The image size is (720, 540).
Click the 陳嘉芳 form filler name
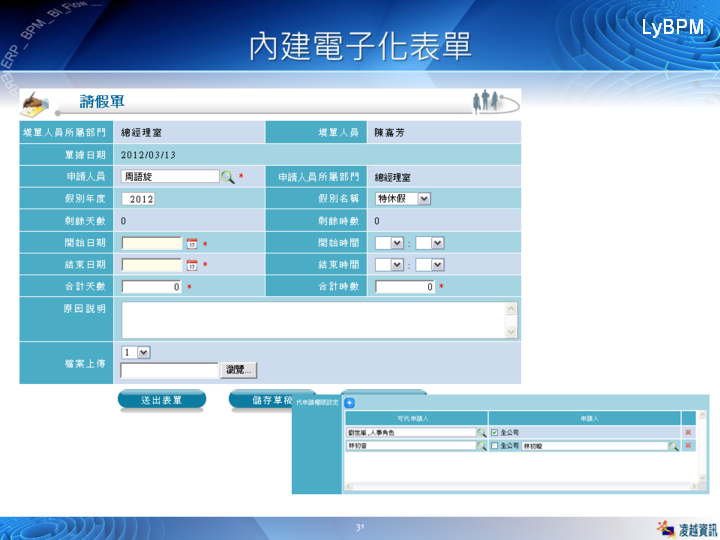point(389,133)
